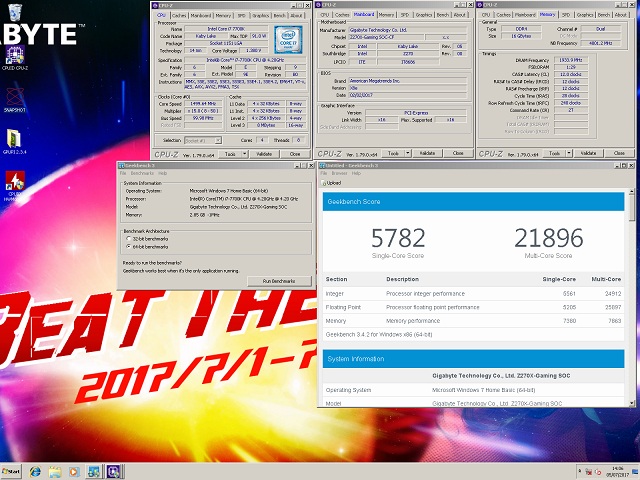Switch to Caches tab in first CPU-Z window
640x480 pixels.
(x=179, y=16)
